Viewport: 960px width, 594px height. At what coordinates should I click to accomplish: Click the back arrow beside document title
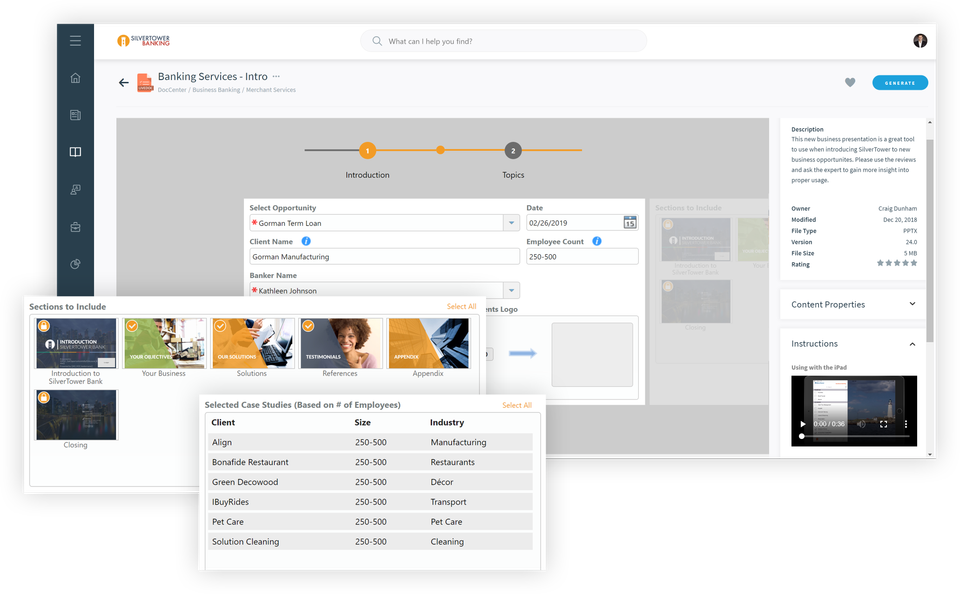[x=124, y=83]
